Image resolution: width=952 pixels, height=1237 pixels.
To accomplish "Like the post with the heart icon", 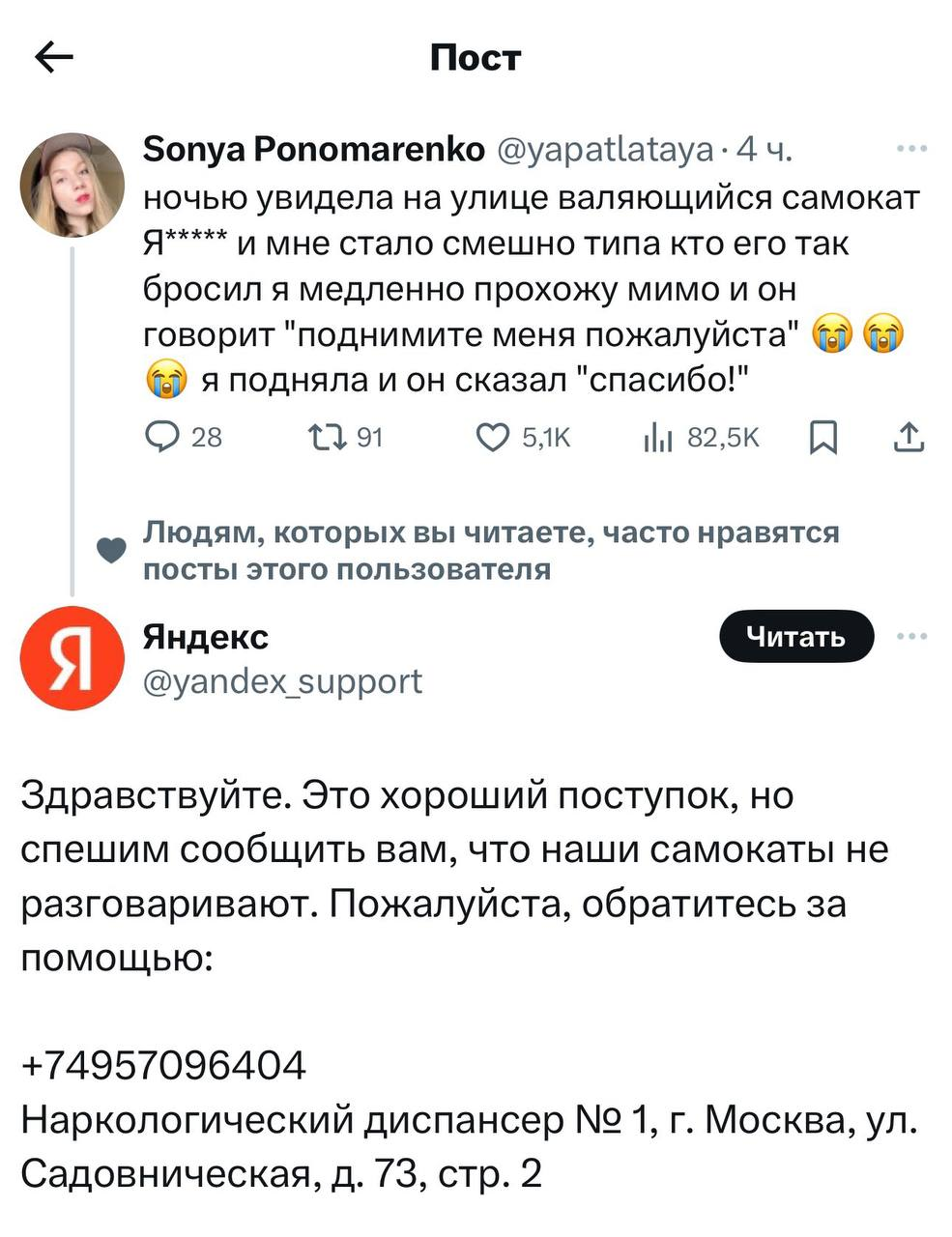I will pyautogui.click(x=493, y=438).
